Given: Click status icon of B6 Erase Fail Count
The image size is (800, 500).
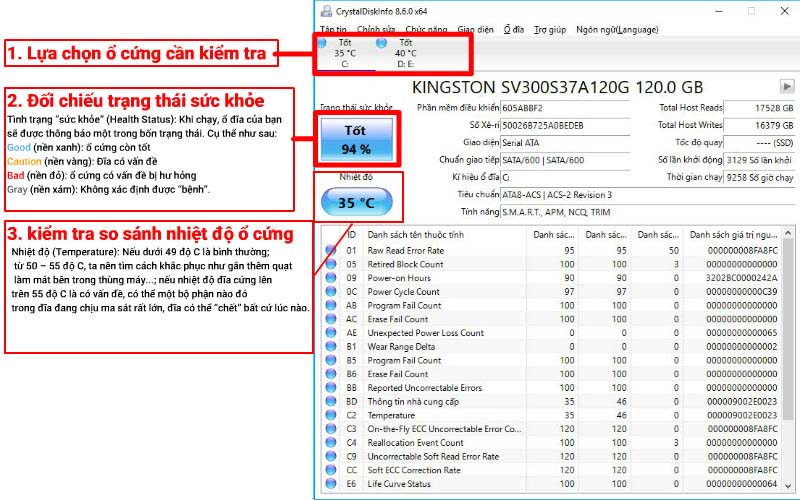Looking at the screenshot, I should click(x=331, y=374).
